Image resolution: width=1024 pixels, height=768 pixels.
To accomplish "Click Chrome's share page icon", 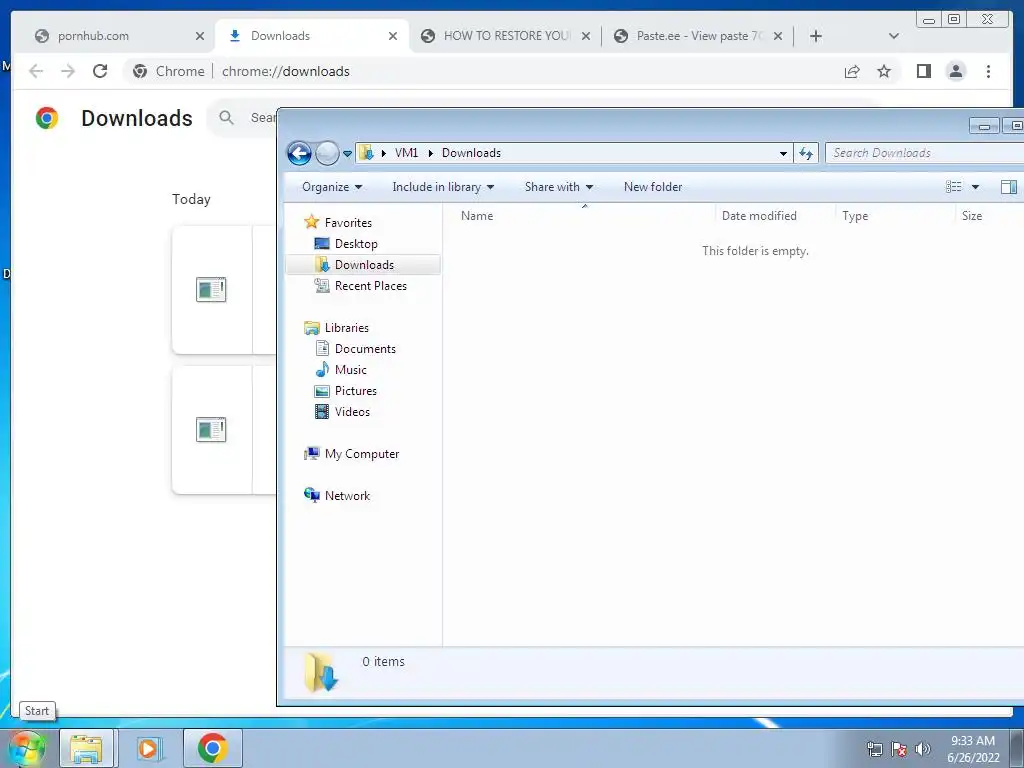I will [852, 71].
